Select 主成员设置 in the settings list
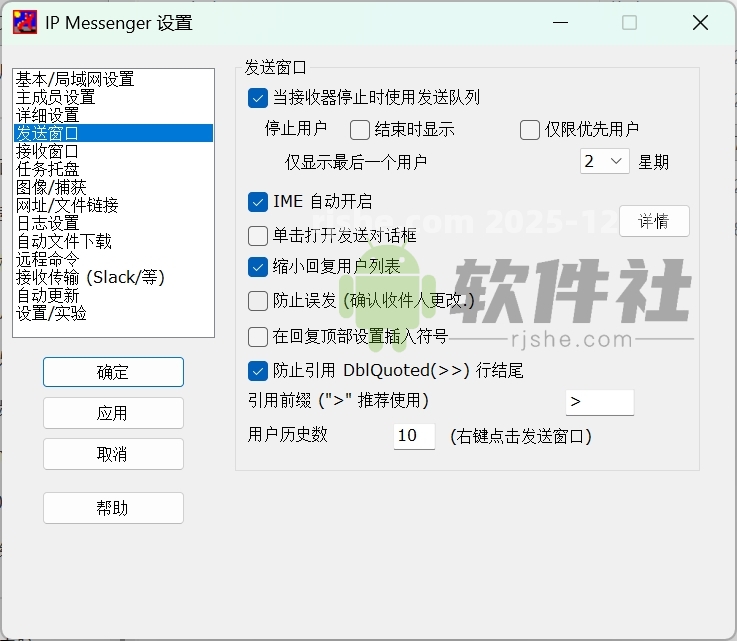The image size is (737, 641). [x=113, y=97]
